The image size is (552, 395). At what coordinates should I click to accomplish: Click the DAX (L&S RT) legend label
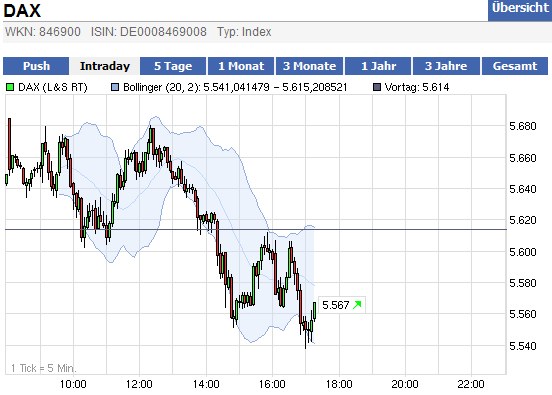click(53, 87)
